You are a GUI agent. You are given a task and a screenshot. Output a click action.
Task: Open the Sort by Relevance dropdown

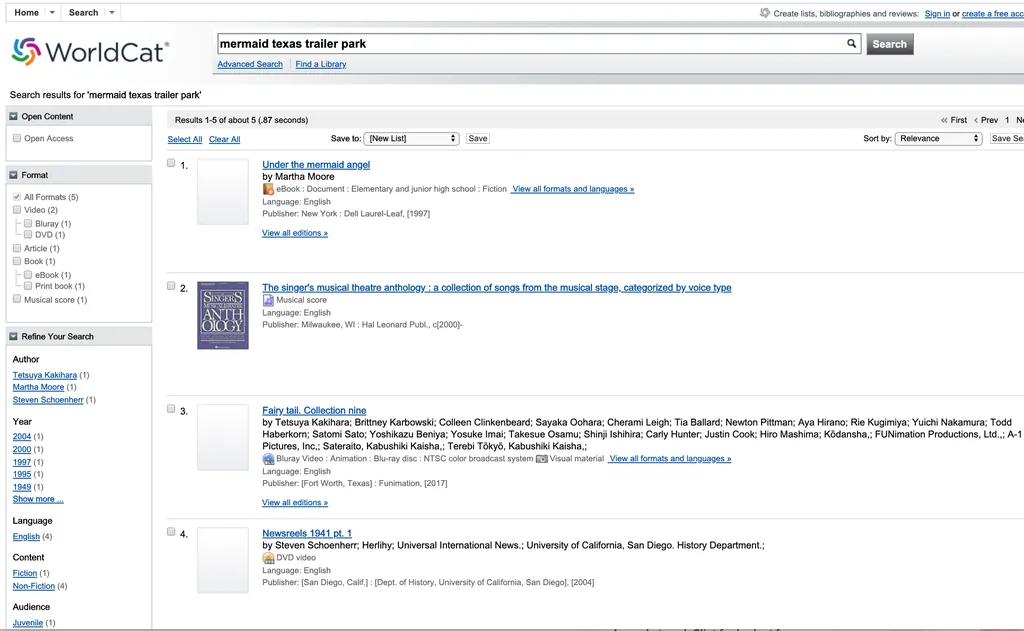point(938,138)
